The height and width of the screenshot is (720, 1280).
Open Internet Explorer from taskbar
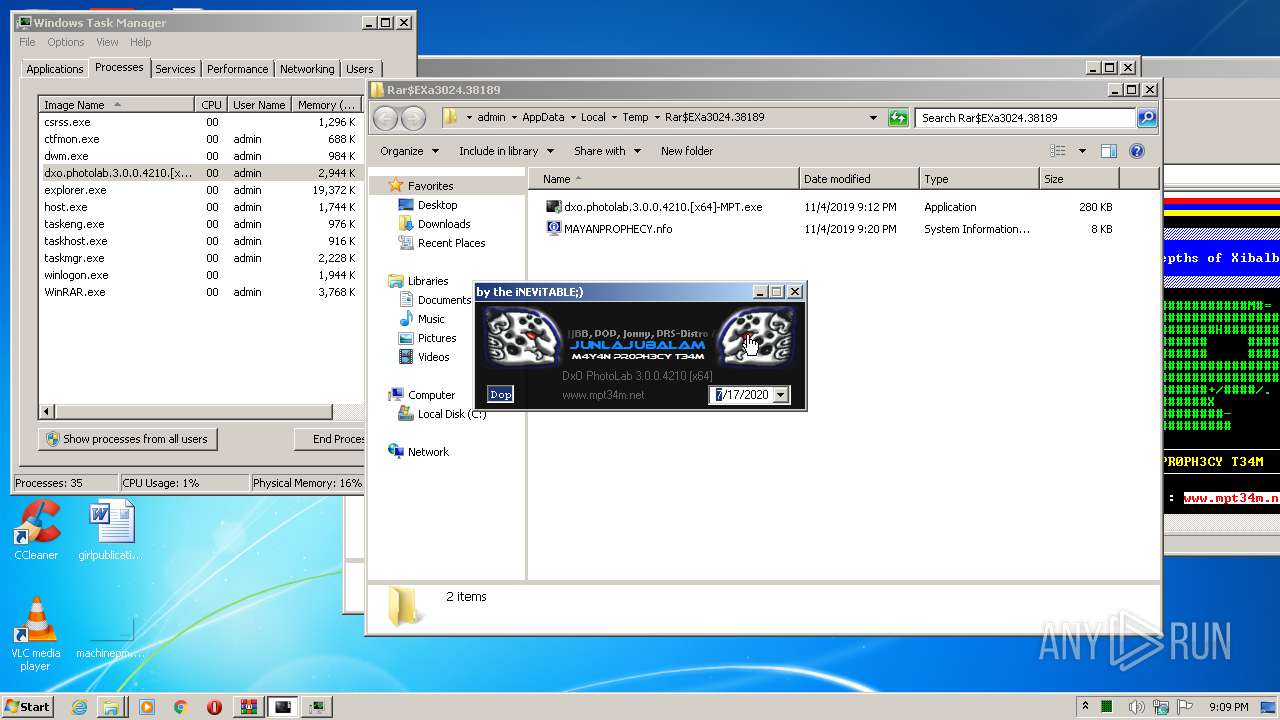click(x=80, y=707)
